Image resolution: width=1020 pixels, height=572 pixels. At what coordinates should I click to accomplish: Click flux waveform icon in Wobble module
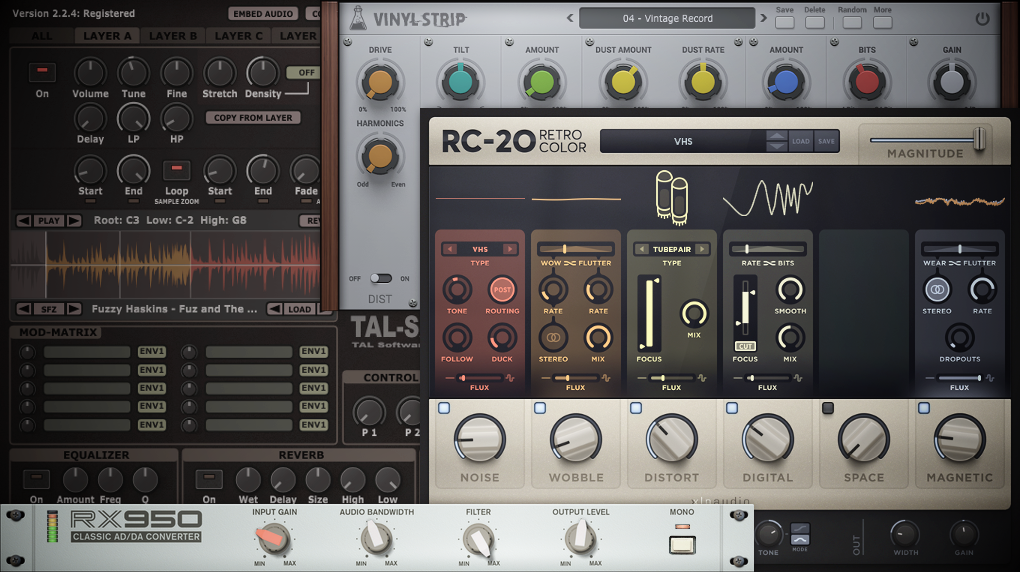pyautogui.click(x=606, y=378)
